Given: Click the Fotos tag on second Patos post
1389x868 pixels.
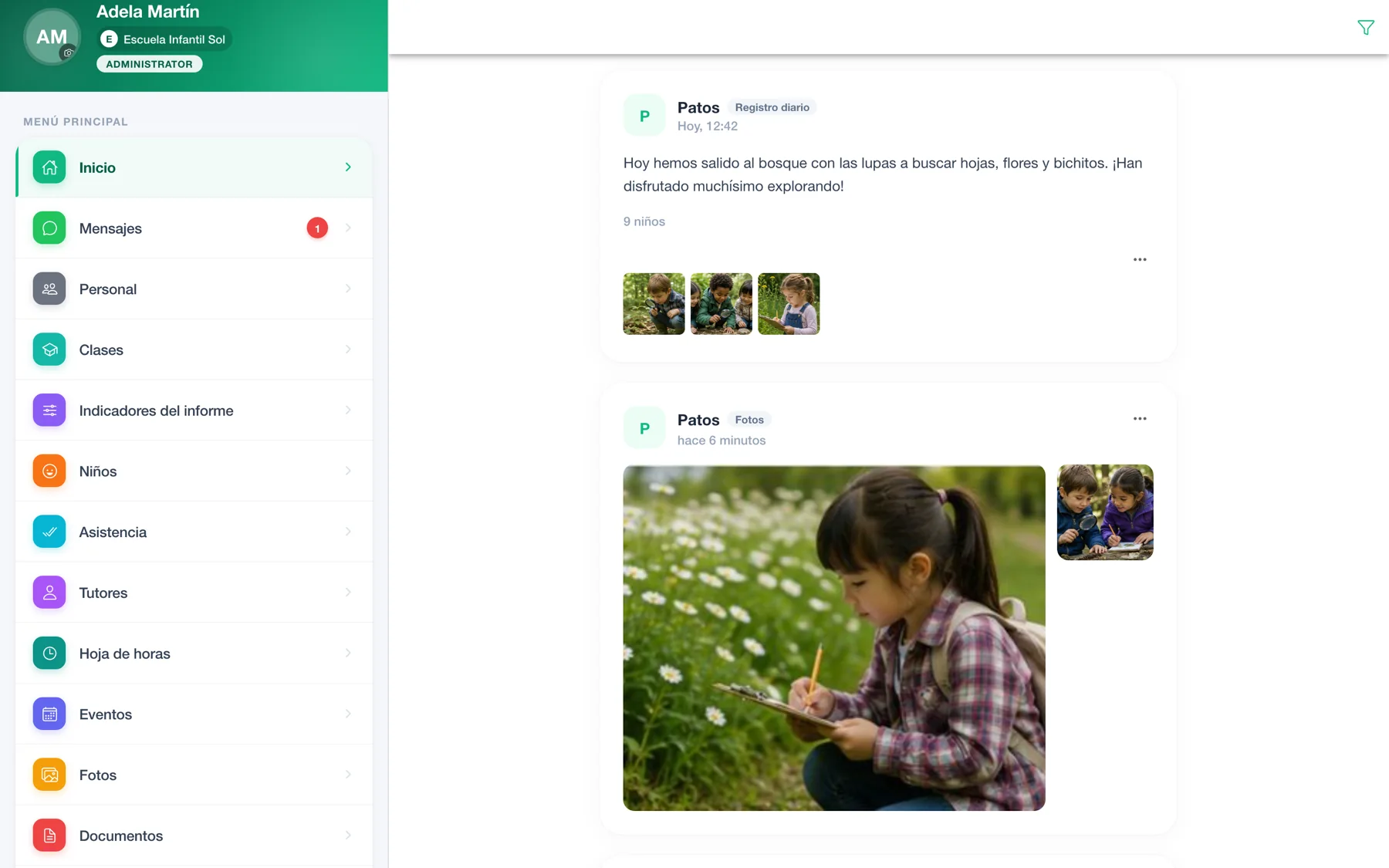Looking at the screenshot, I should point(749,420).
